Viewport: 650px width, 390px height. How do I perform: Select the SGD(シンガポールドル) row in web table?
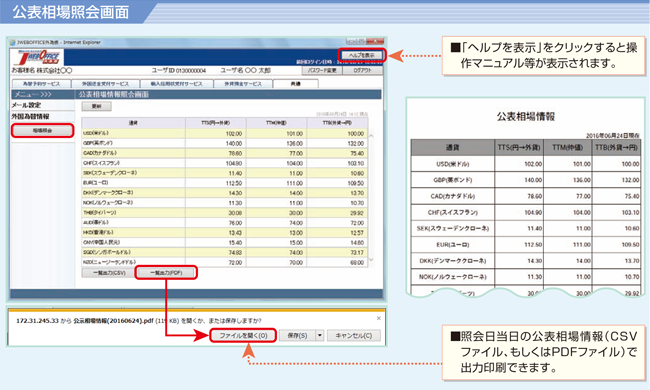click(x=224, y=252)
